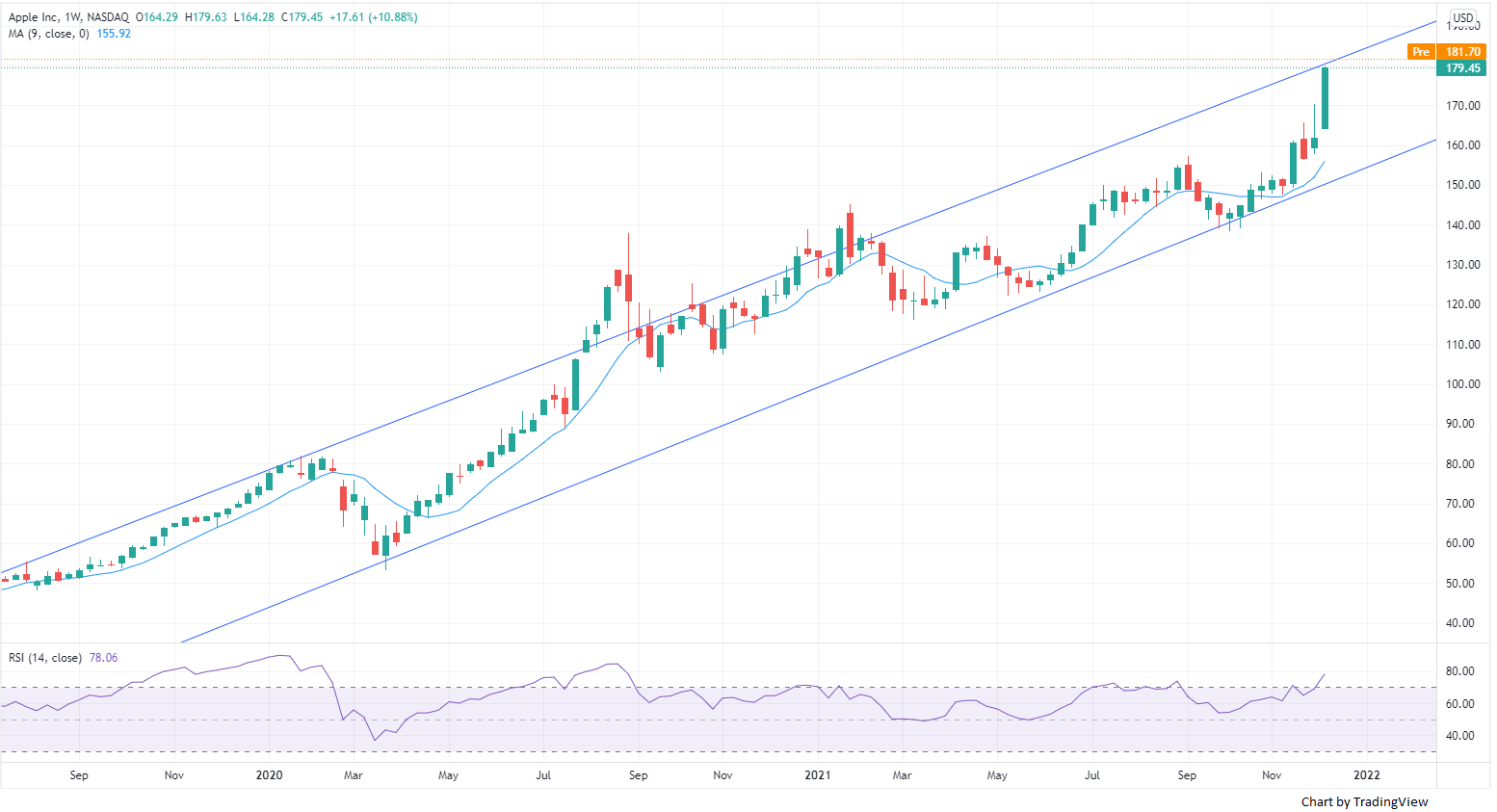Click the 2022 label on time axis
This screenshot has width=1497, height=812.
[1366, 775]
